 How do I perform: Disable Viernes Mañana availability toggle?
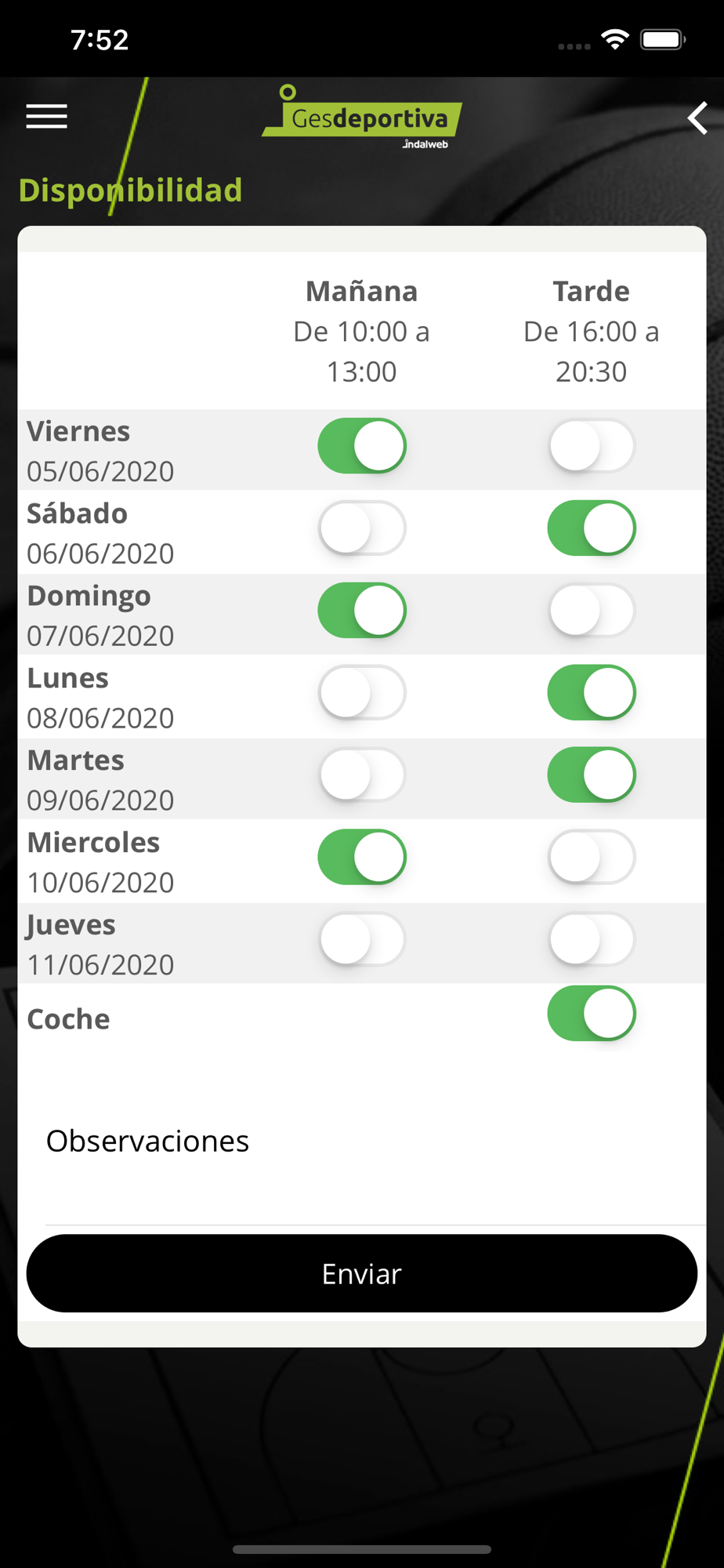tap(362, 446)
